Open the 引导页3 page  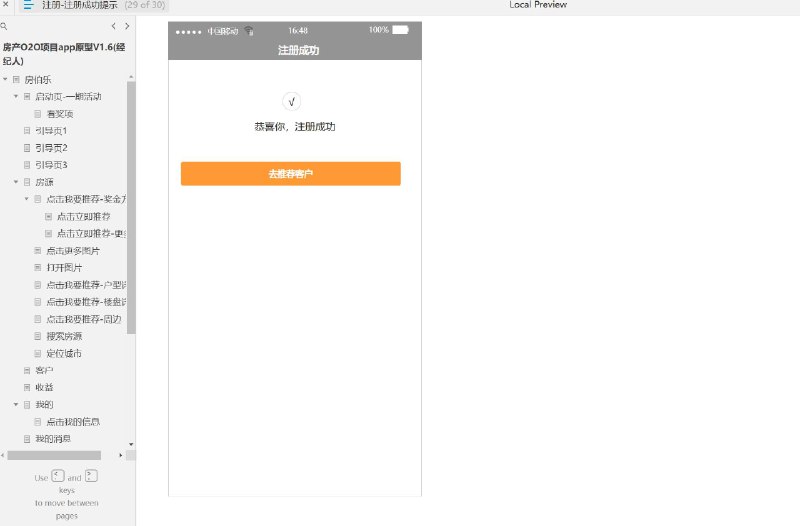(51, 165)
